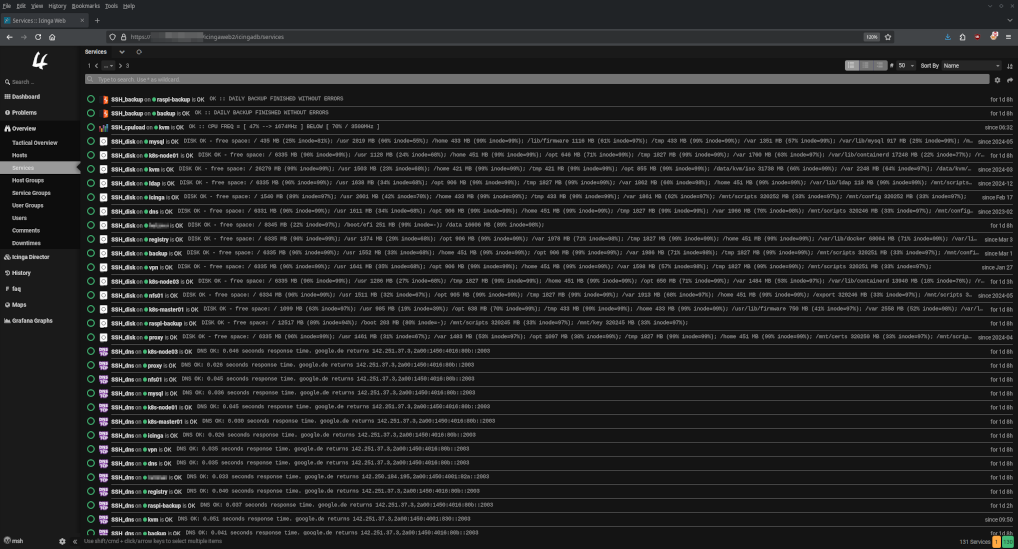The image size is (1018, 549).
Task: Collapse the sidebar with the double-arrow icon
Action: click(x=76, y=541)
